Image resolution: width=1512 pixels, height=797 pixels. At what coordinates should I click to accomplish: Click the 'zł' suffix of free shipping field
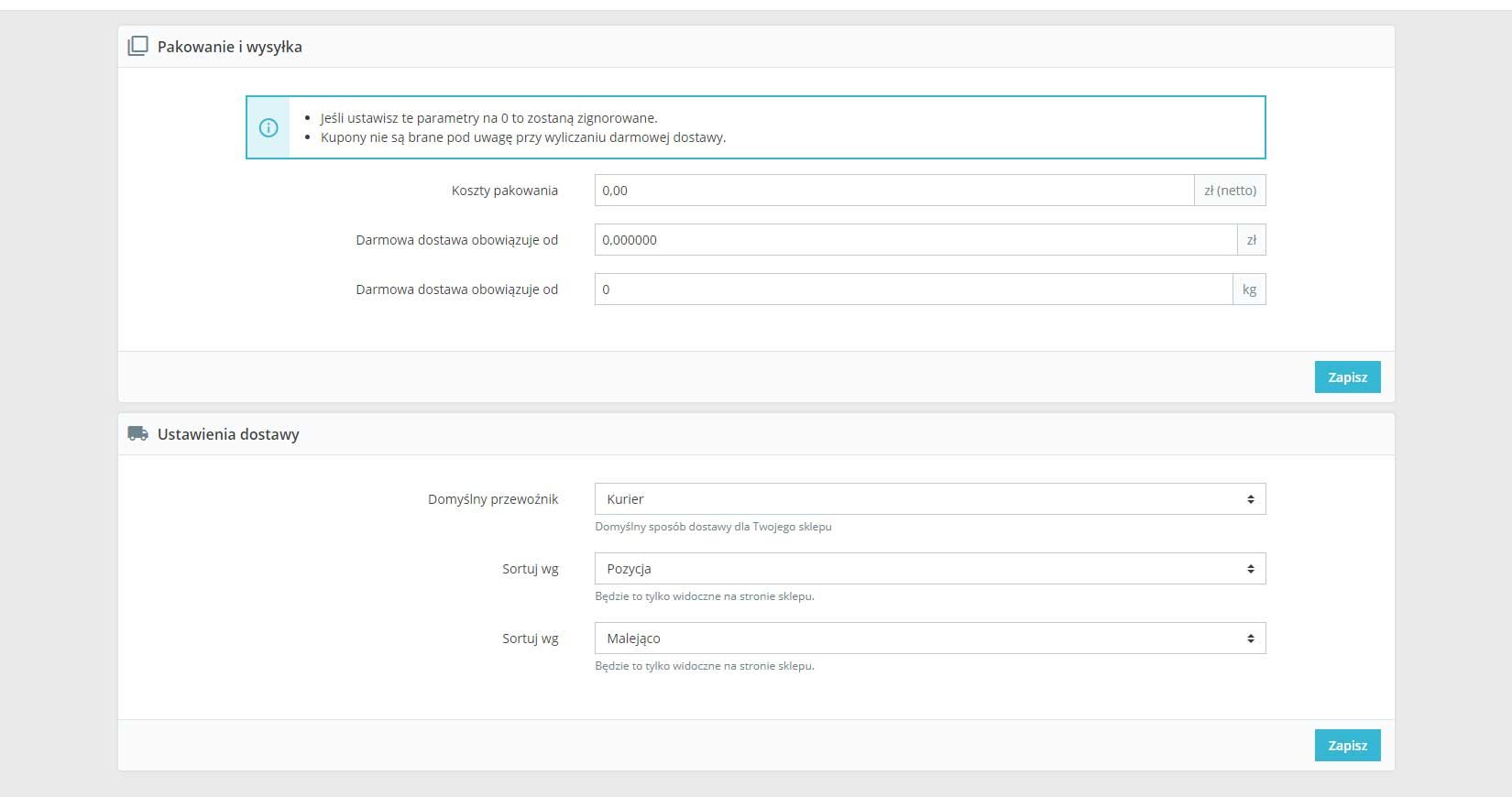tap(1252, 240)
